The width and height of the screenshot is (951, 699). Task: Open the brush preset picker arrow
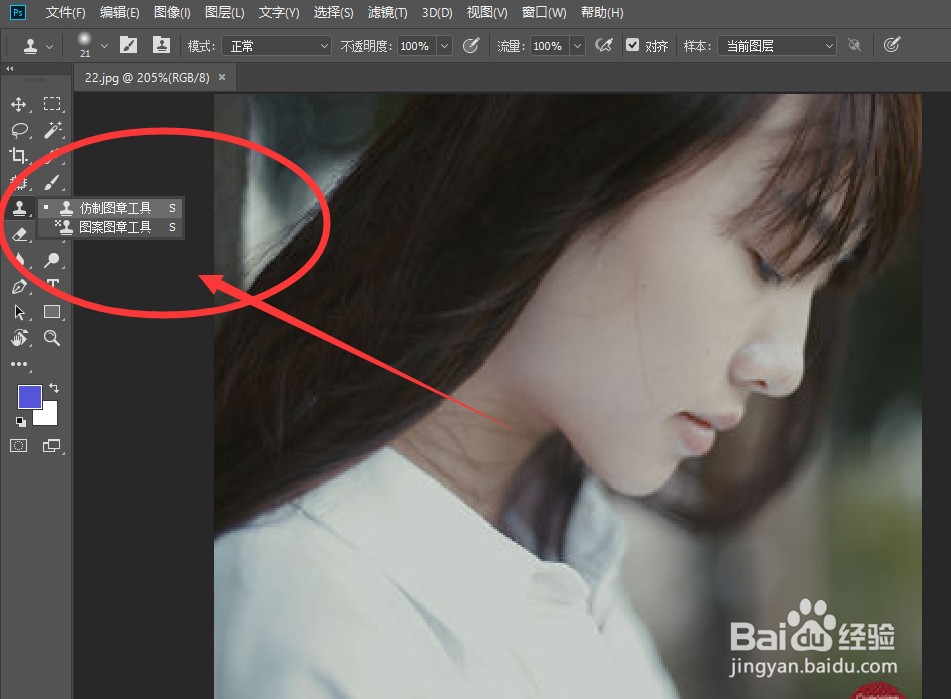104,46
